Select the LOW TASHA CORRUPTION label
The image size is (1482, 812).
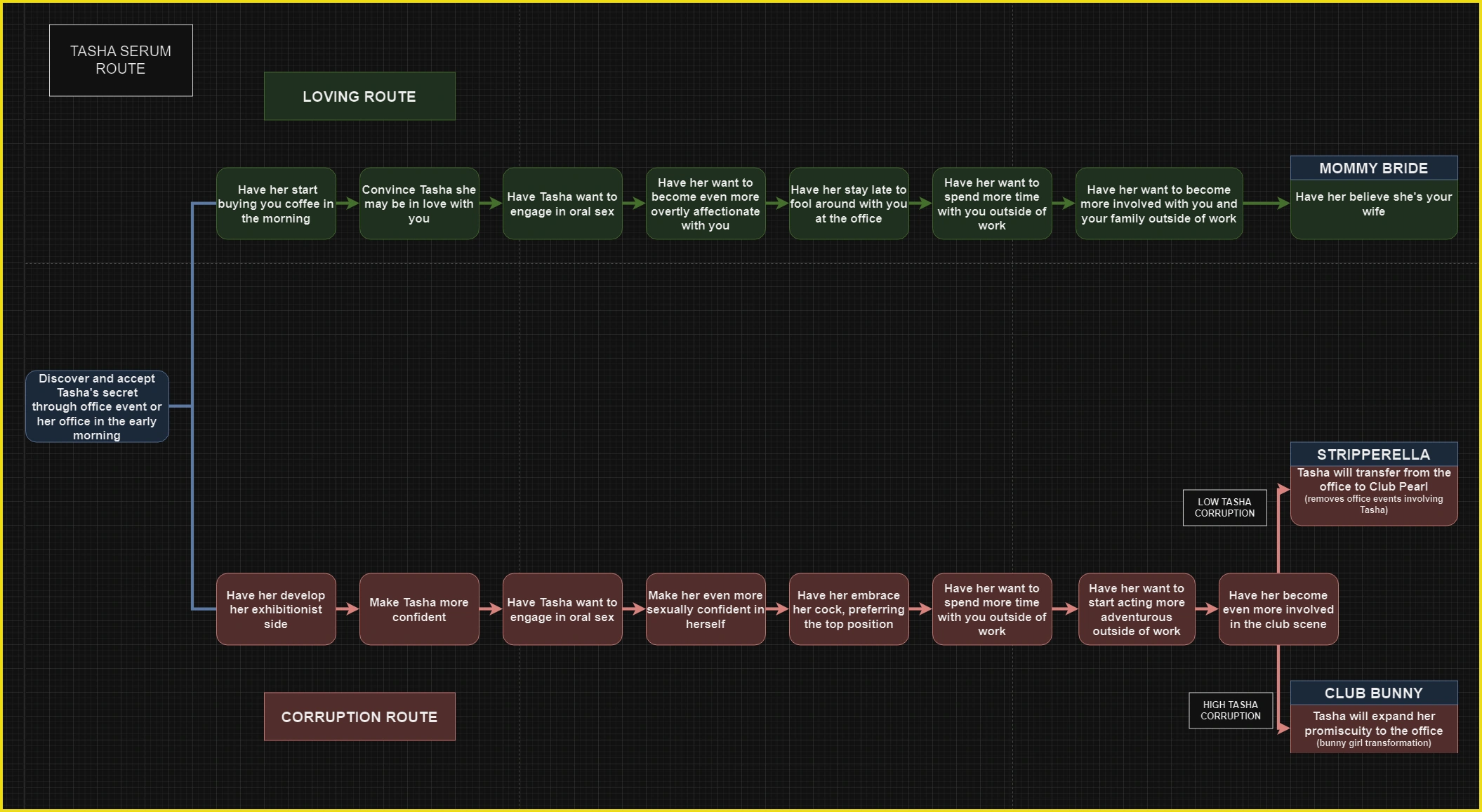1224,507
